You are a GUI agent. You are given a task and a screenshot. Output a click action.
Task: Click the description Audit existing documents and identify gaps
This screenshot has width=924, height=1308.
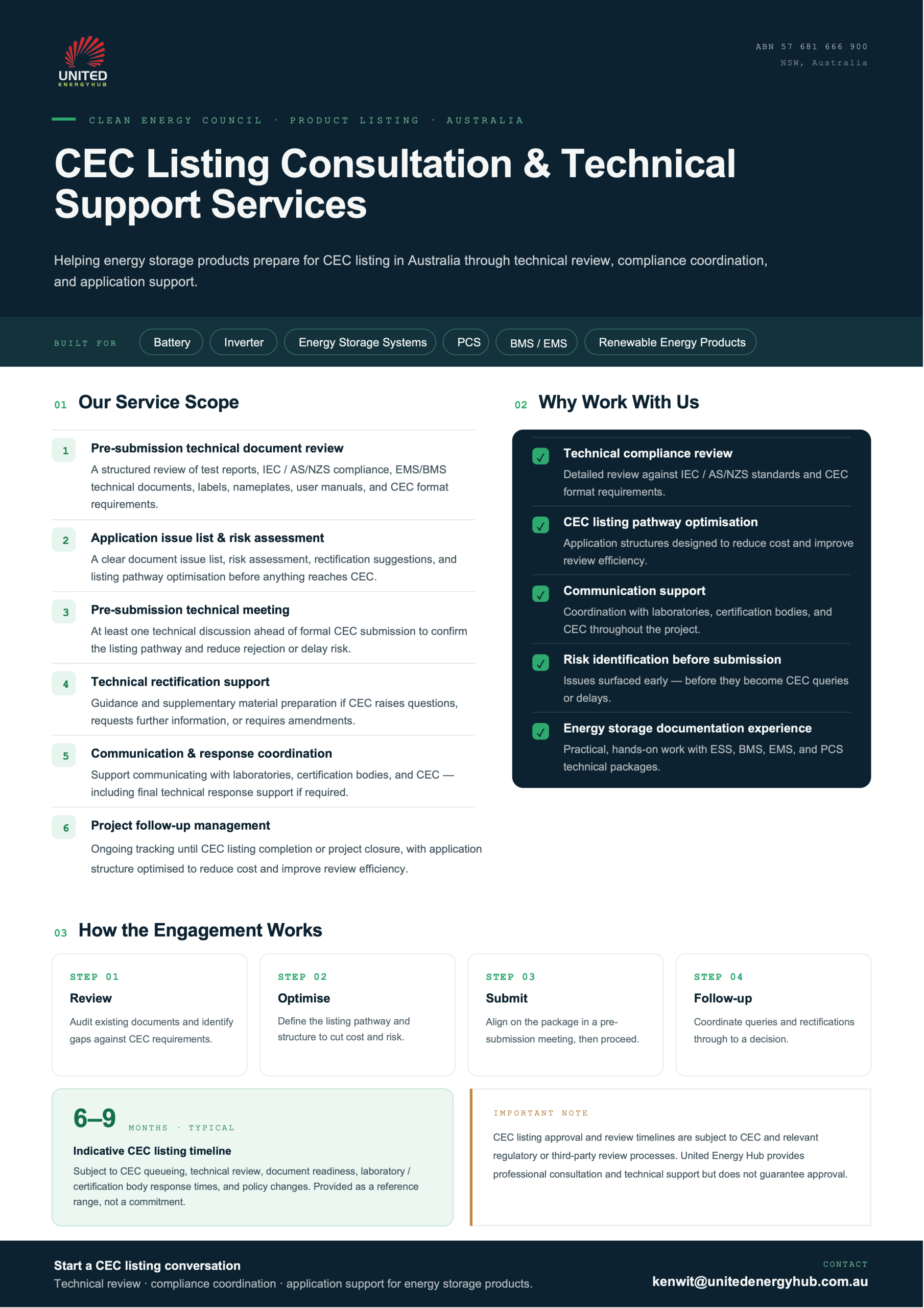(152, 1031)
